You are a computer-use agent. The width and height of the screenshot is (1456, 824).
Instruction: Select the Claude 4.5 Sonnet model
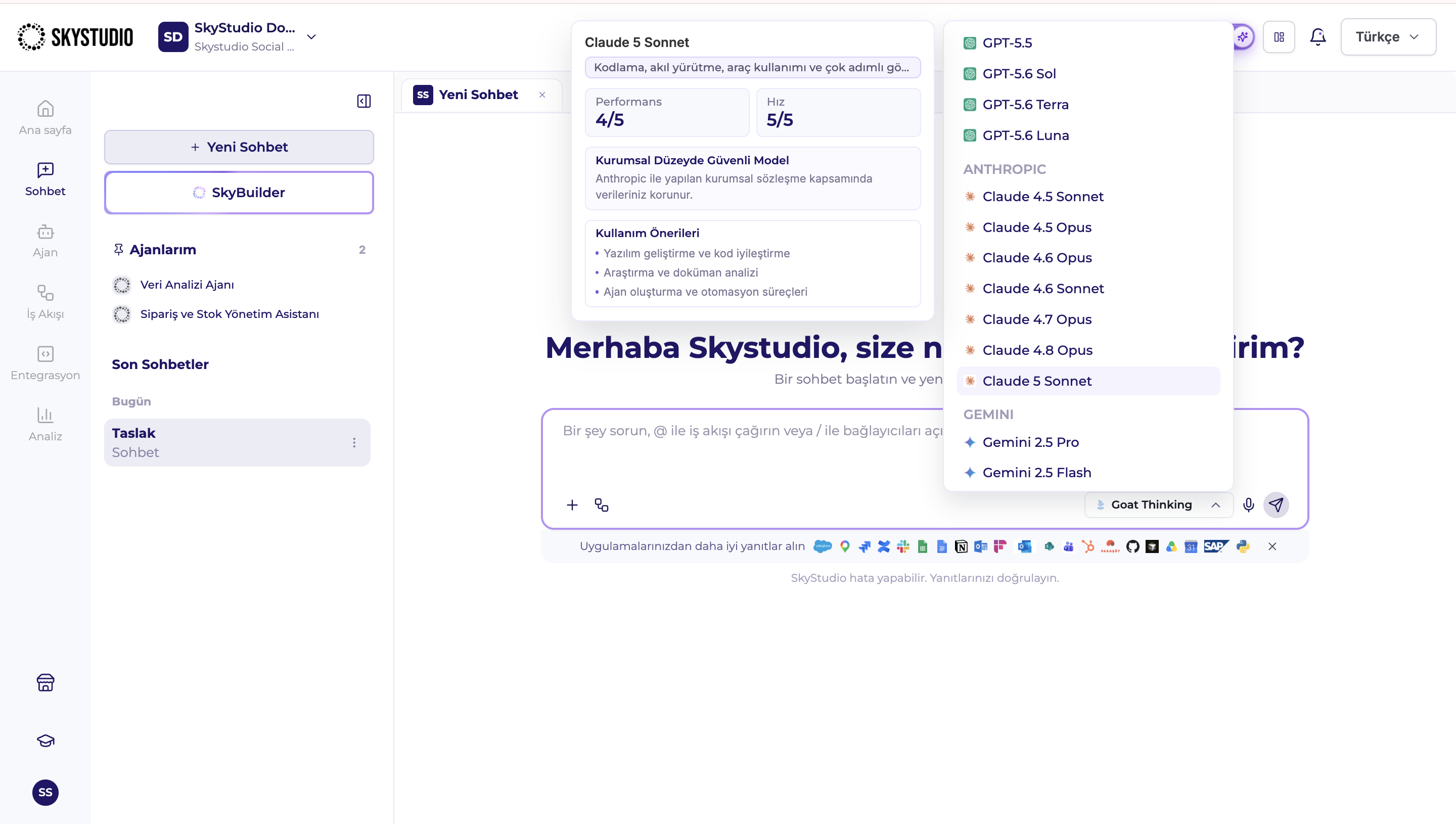(x=1087, y=196)
